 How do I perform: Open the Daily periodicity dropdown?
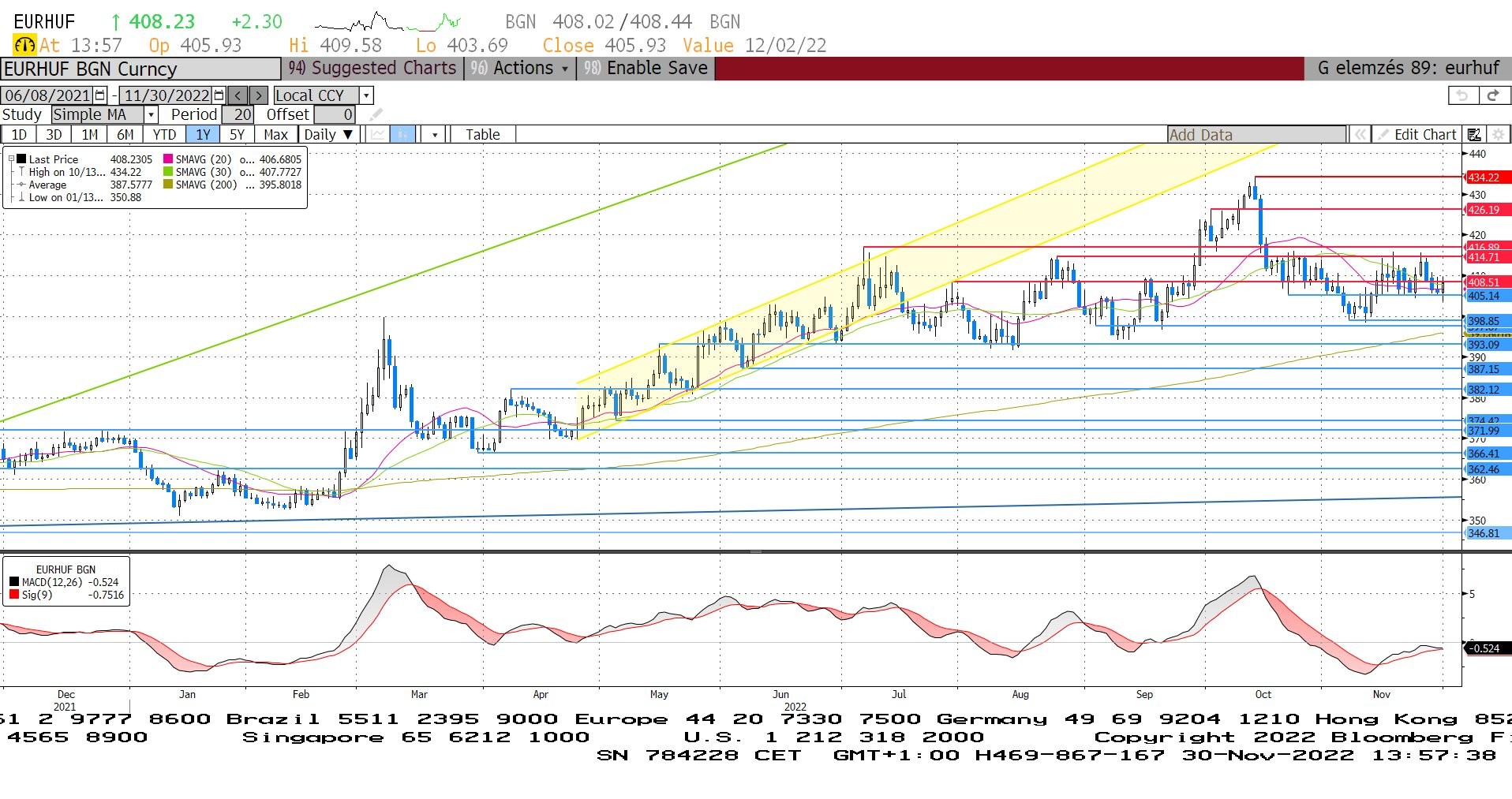click(328, 135)
